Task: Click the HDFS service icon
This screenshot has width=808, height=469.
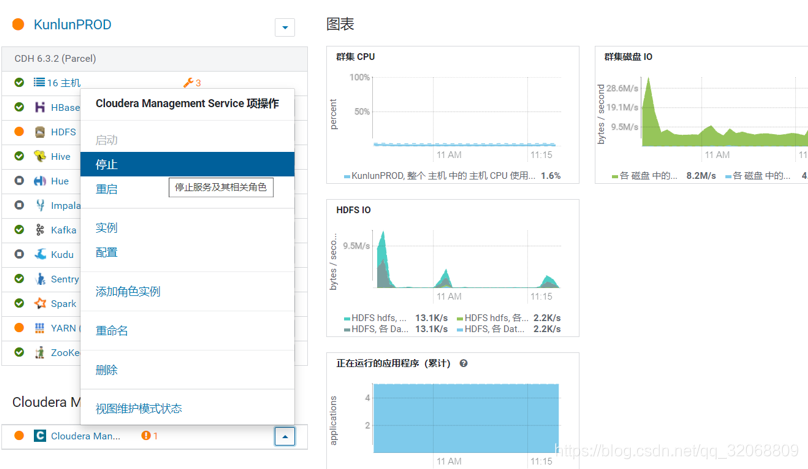Action: 40,132
